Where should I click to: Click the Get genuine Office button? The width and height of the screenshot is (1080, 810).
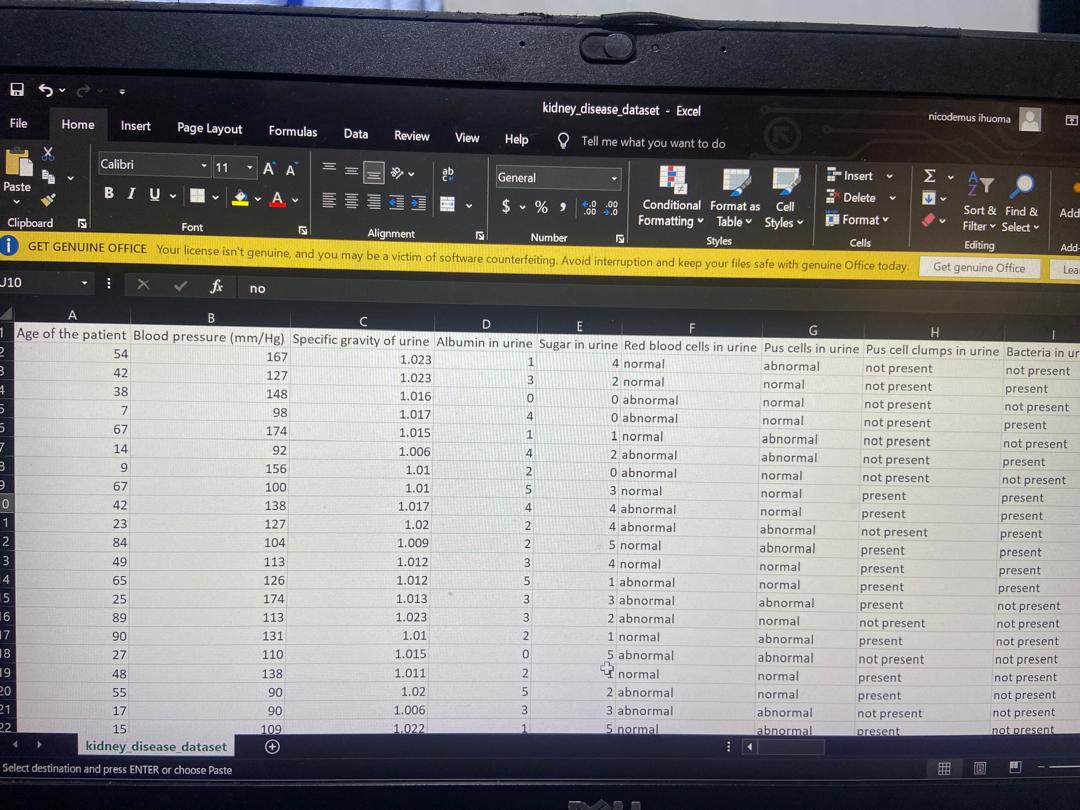pos(979,267)
